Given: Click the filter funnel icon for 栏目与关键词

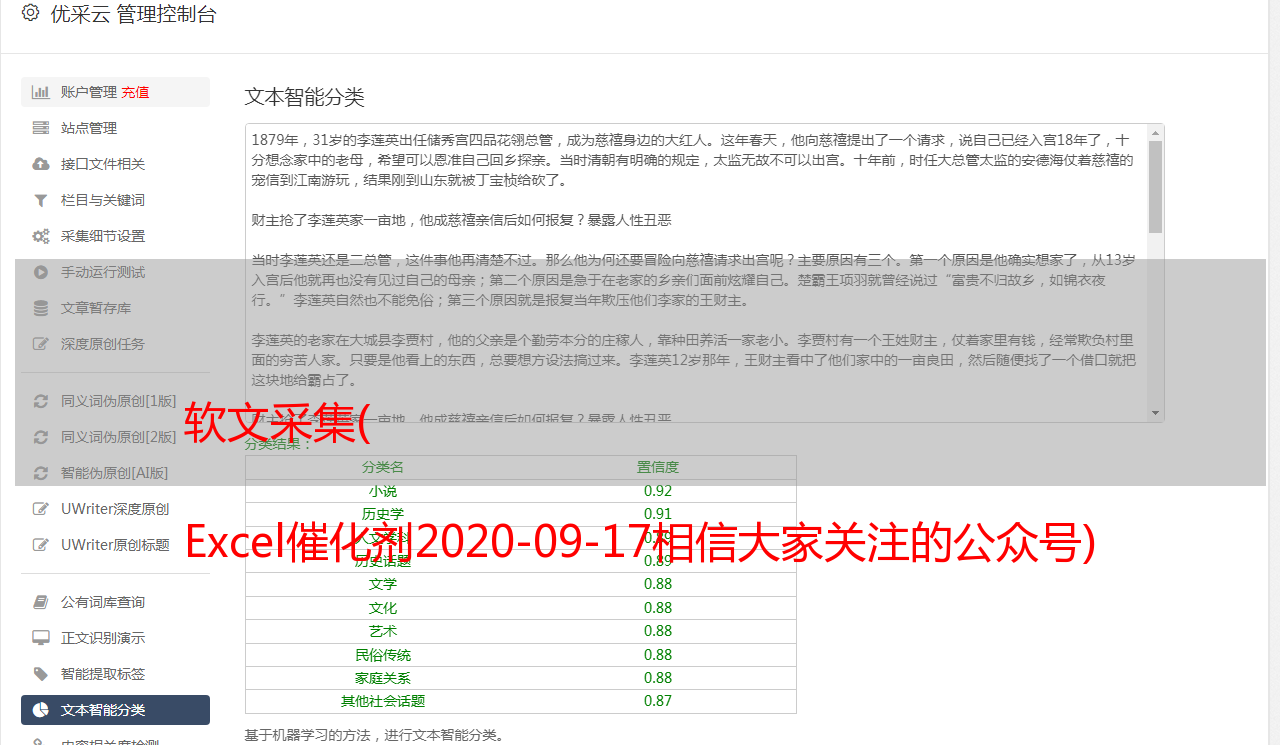Looking at the screenshot, I should click(41, 200).
